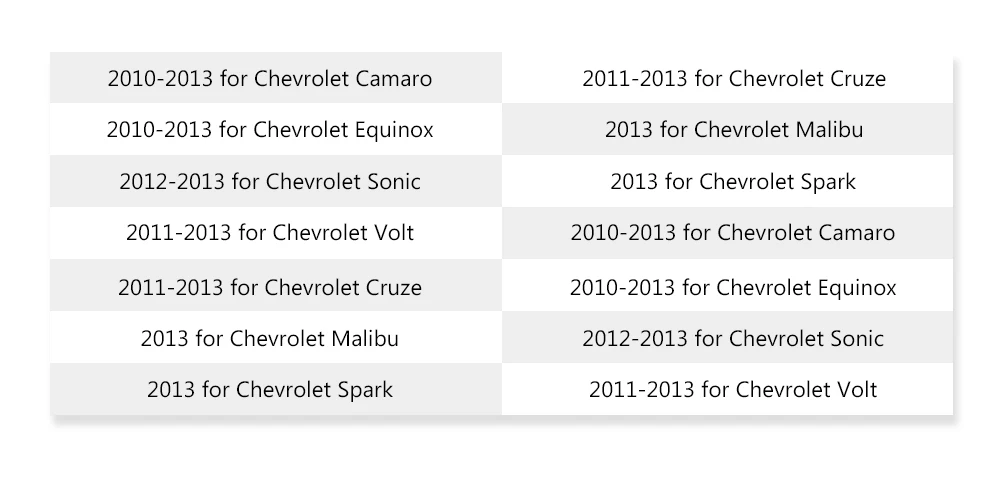The width and height of the screenshot is (1000, 501).
Task: Click the word Equinox in right column
Action: click(857, 287)
